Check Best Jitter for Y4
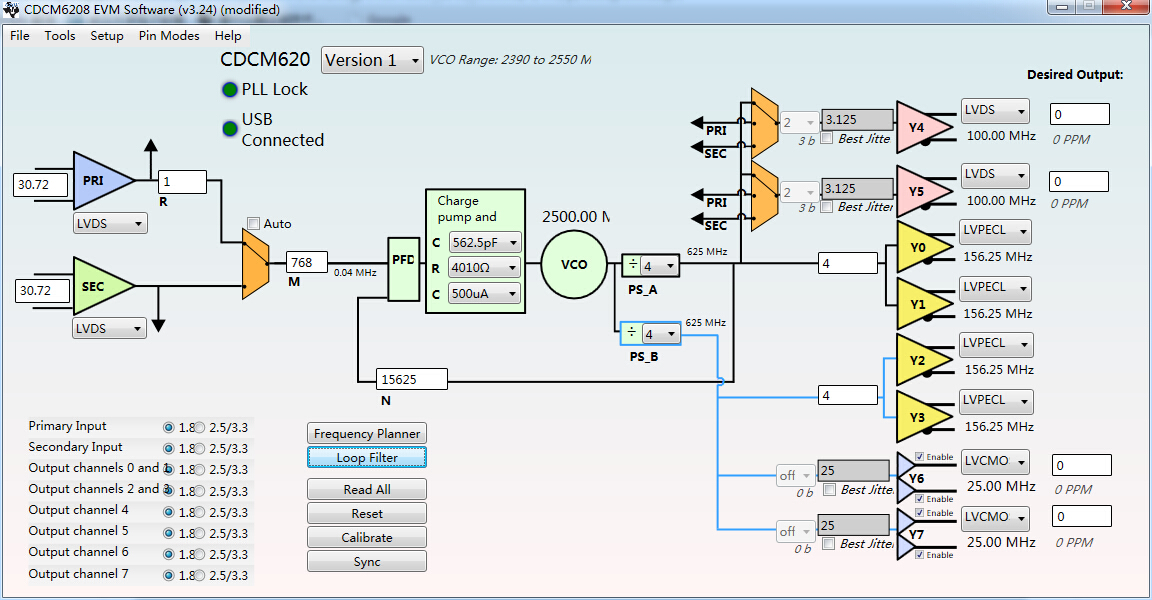The height and width of the screenshot is (600, 1152). point(827,138)
